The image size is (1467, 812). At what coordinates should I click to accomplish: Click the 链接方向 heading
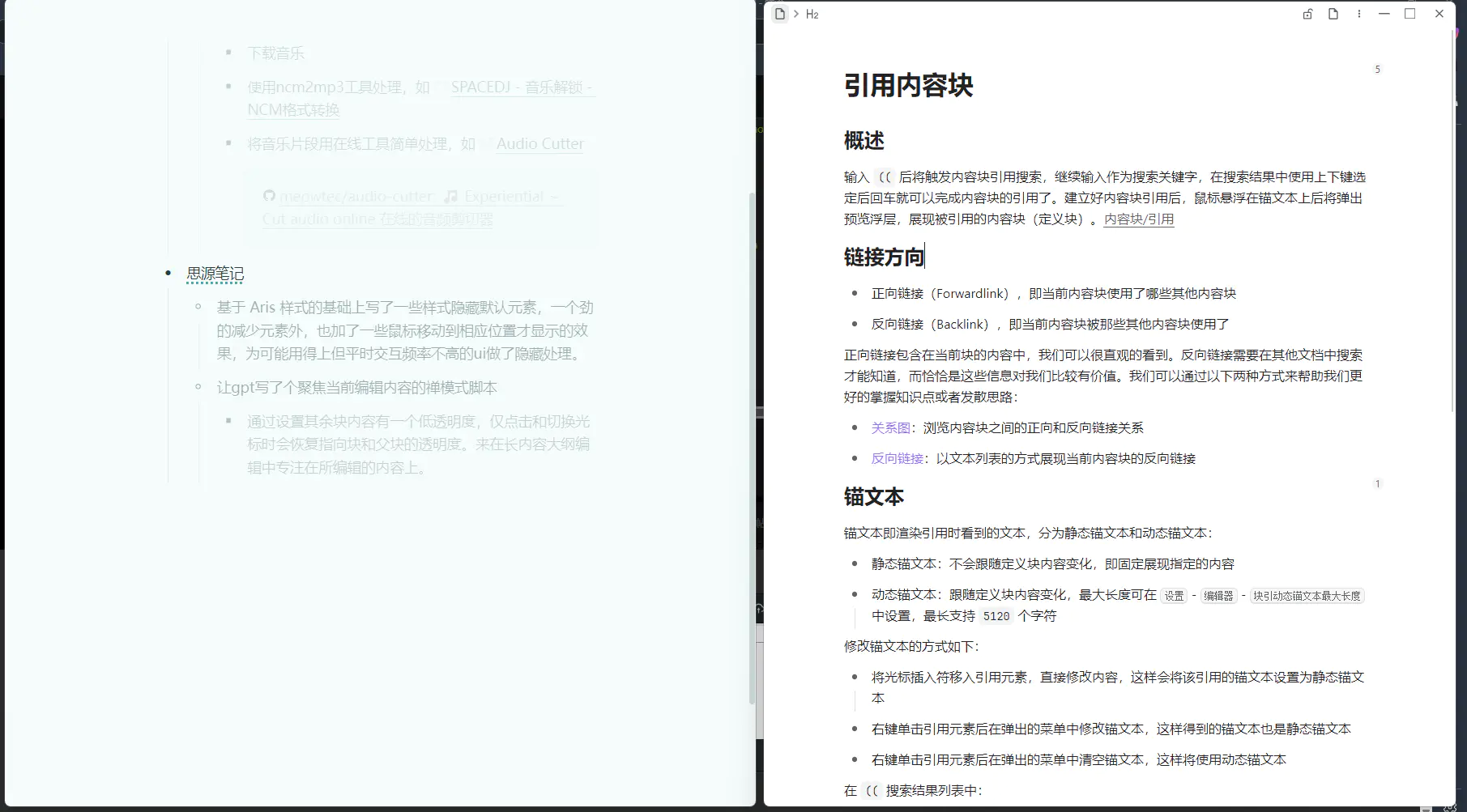(x=884, y=257)
